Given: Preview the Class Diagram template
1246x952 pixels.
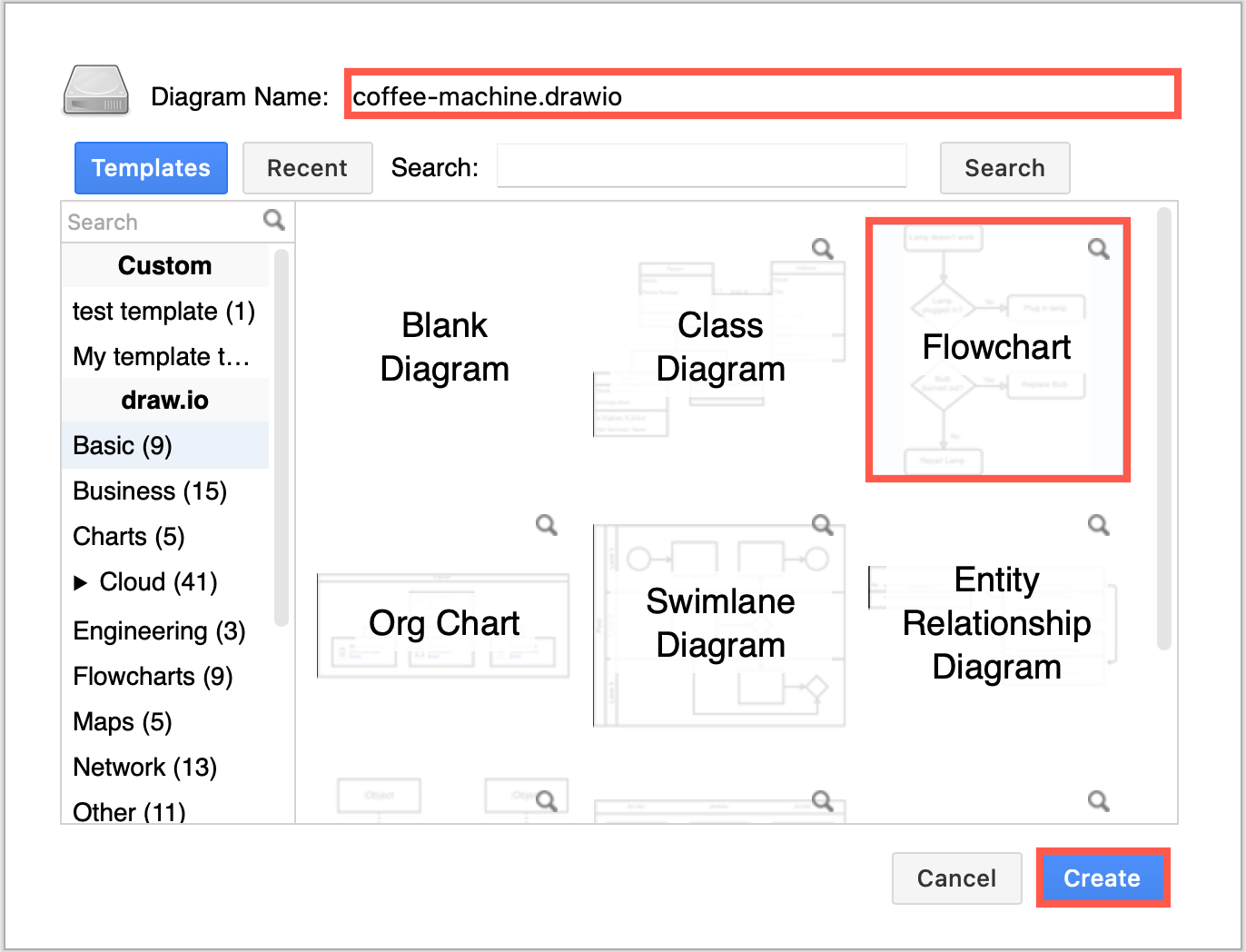Looking at the screenshot, I should pos(822,248).
